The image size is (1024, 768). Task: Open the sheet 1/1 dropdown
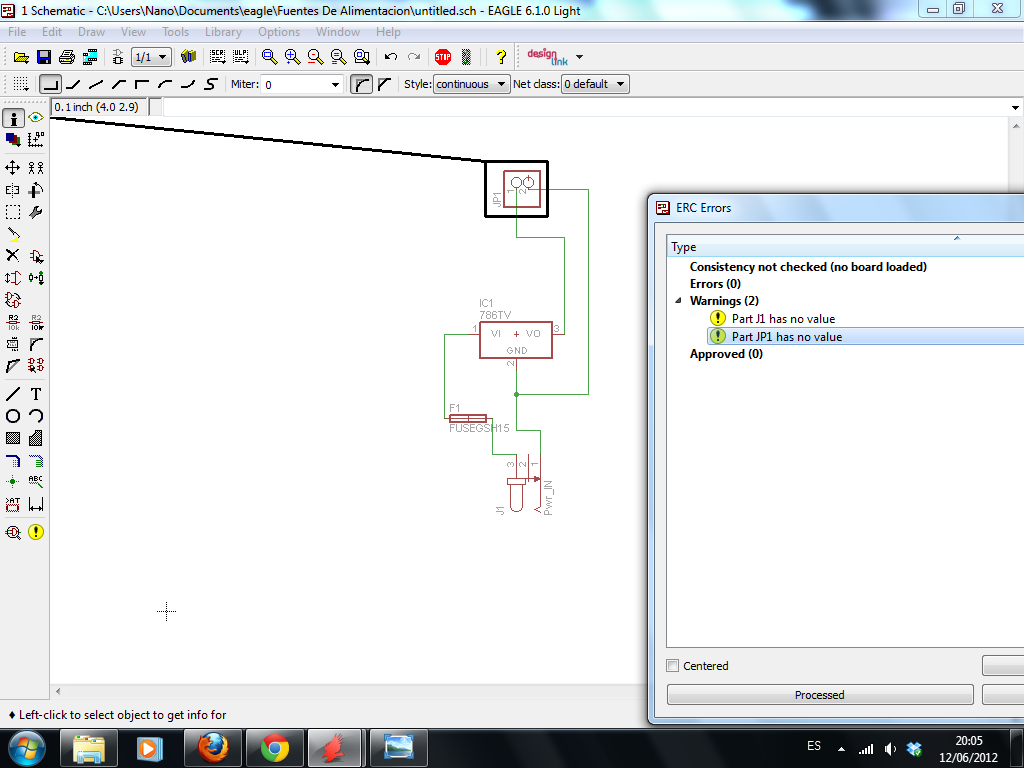152,57
